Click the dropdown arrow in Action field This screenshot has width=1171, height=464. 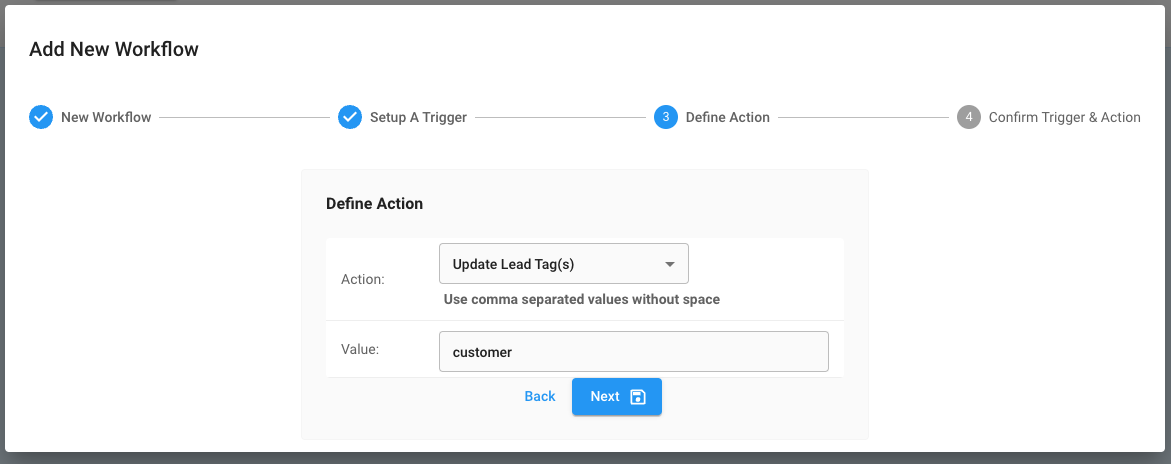(x=669, y=265)
